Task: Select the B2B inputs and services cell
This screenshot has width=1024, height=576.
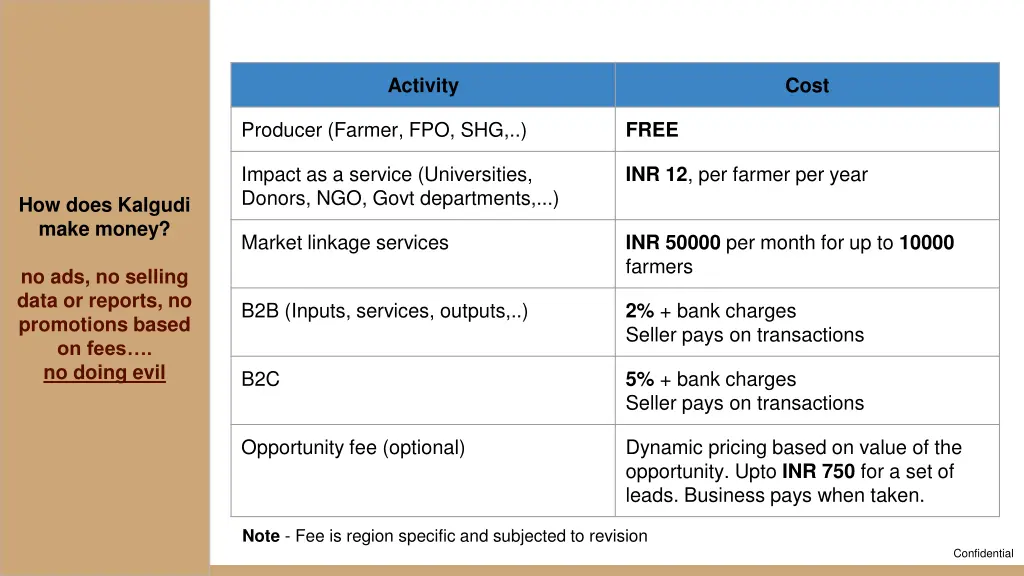Action: [x=423, y=323]
